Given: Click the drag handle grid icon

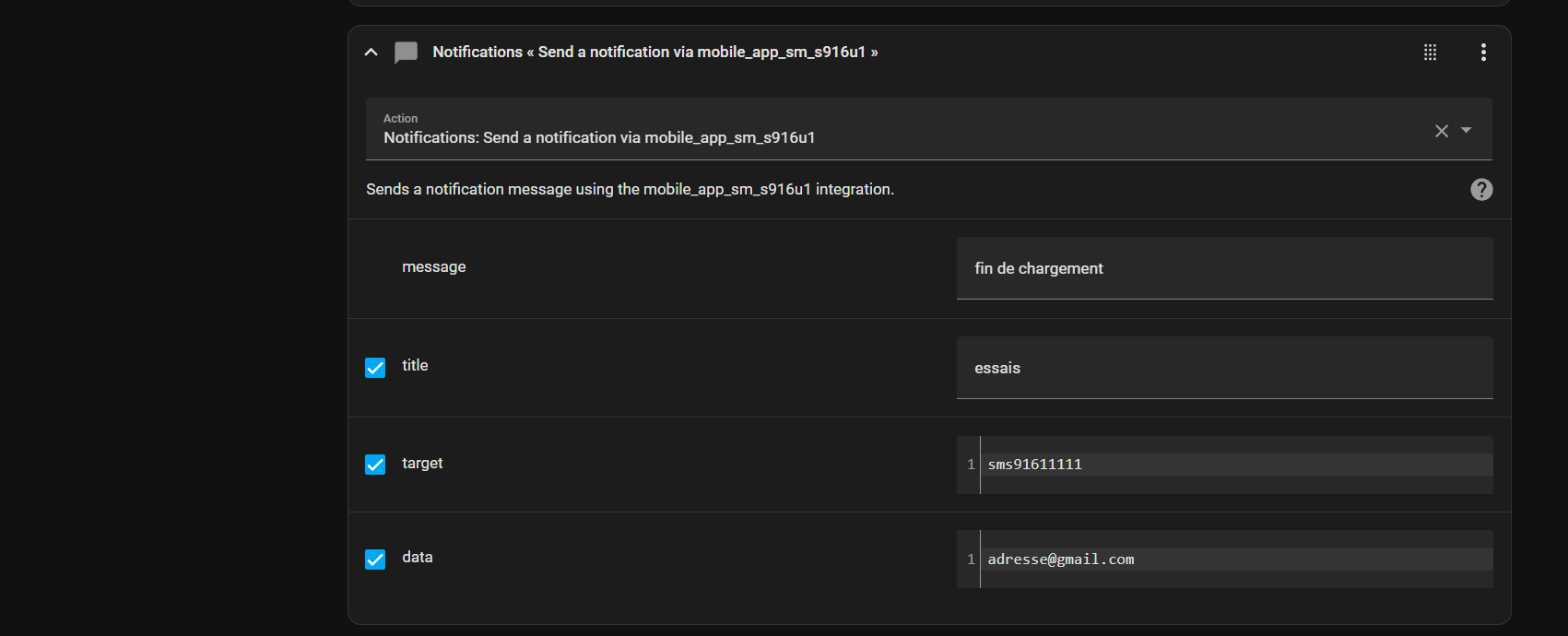Looking at the screenshot, I should [x=1430, y=53].
